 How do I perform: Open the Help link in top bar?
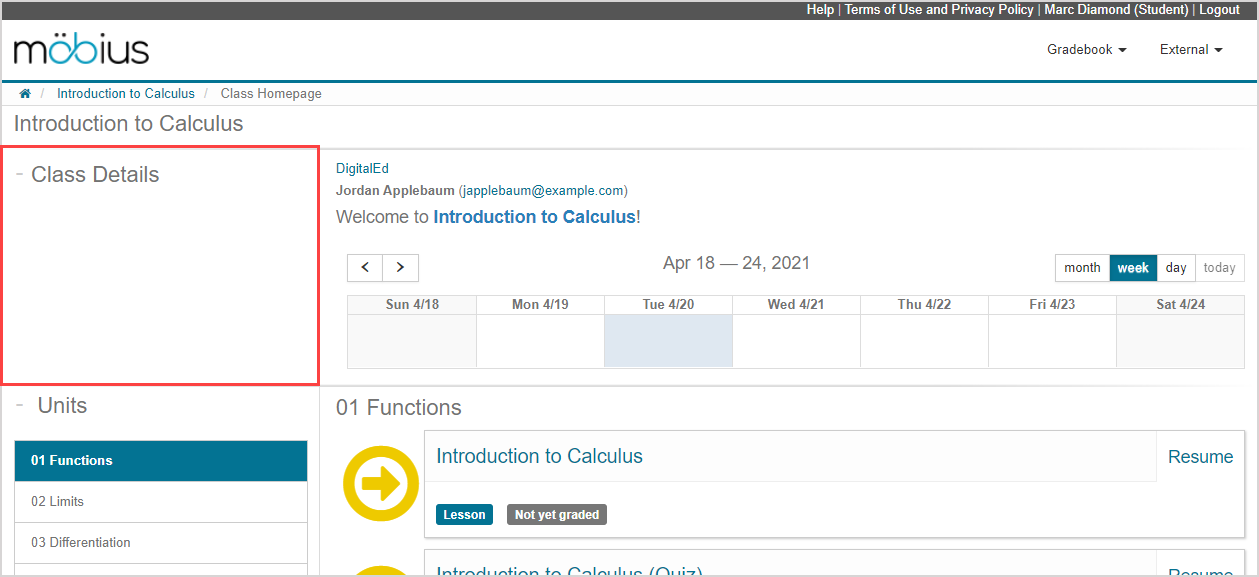pyautogui.click(x=820, y=9)
